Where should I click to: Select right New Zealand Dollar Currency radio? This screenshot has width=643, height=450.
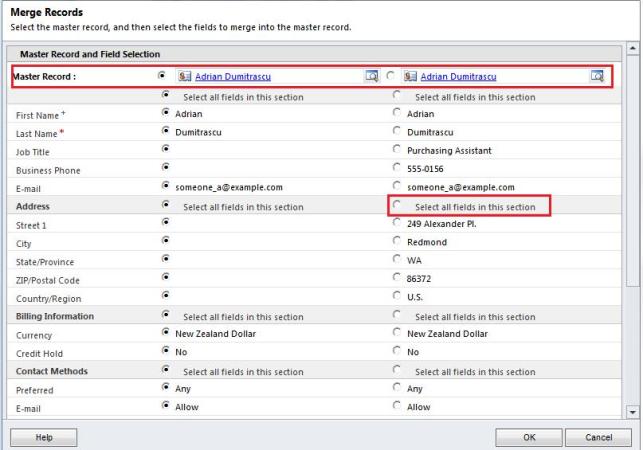click(x=397, y=331)
